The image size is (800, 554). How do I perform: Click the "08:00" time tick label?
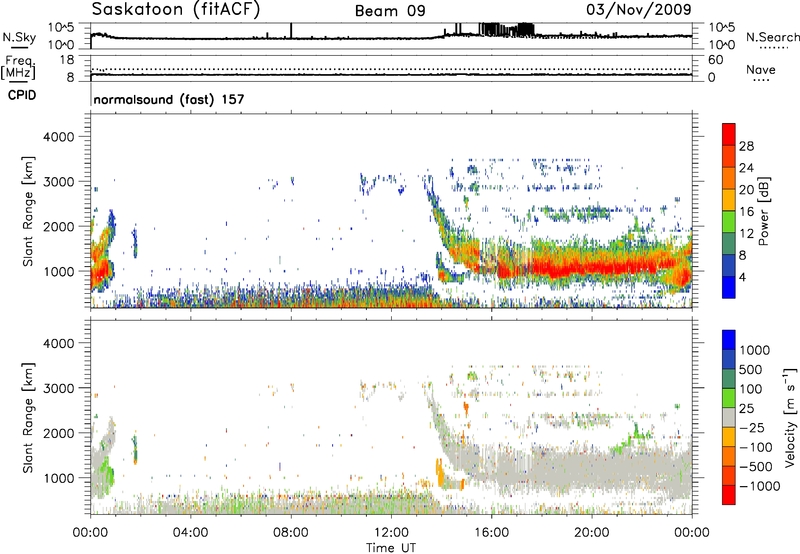(291, 533)
